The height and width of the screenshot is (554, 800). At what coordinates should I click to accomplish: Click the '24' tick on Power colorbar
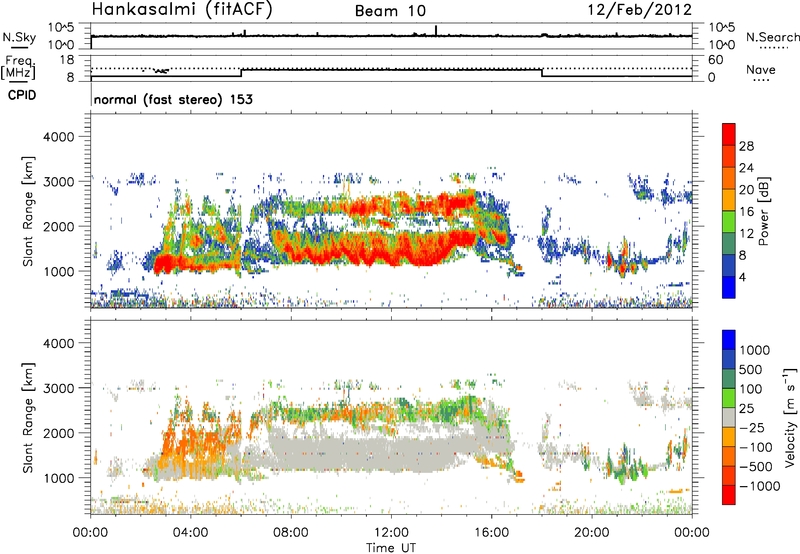(x=746, y=168)
